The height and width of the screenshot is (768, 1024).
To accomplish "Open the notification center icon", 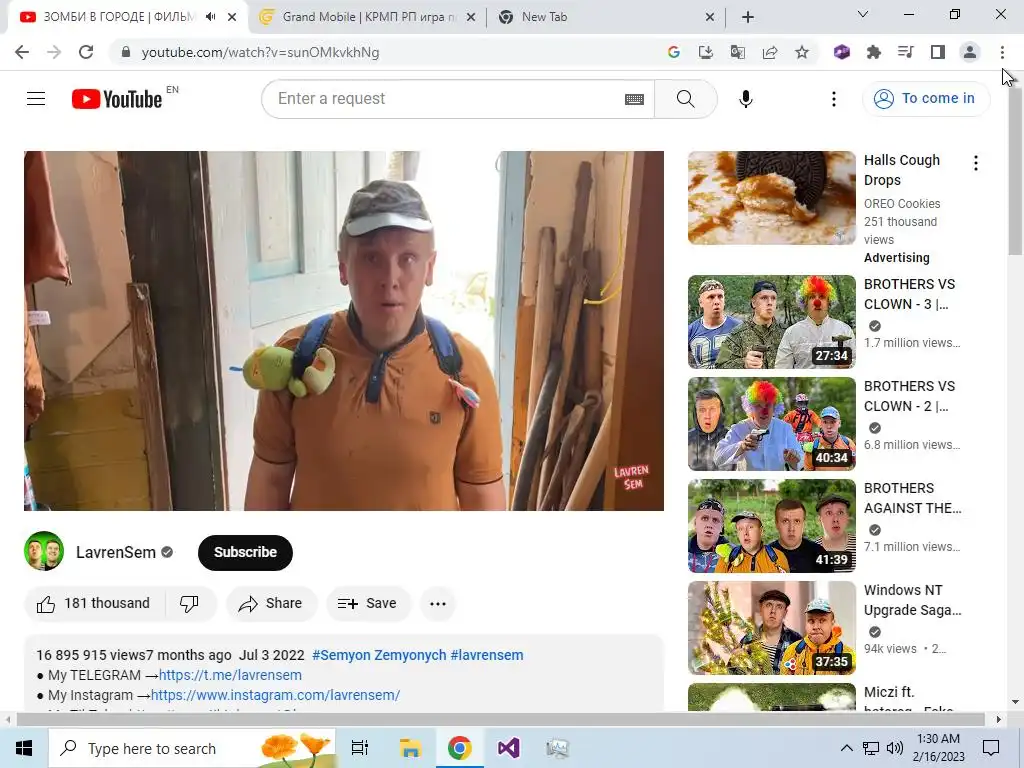I will (991, 748).
